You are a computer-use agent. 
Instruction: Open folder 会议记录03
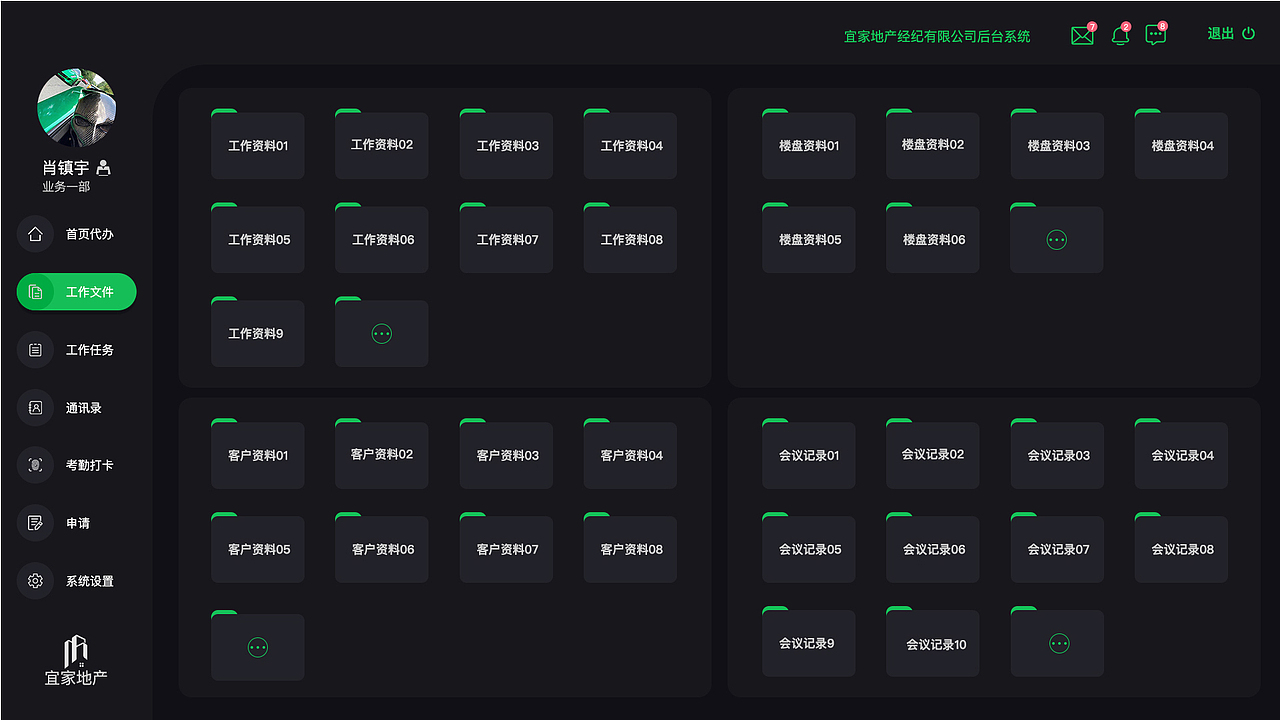[1056, 454]
